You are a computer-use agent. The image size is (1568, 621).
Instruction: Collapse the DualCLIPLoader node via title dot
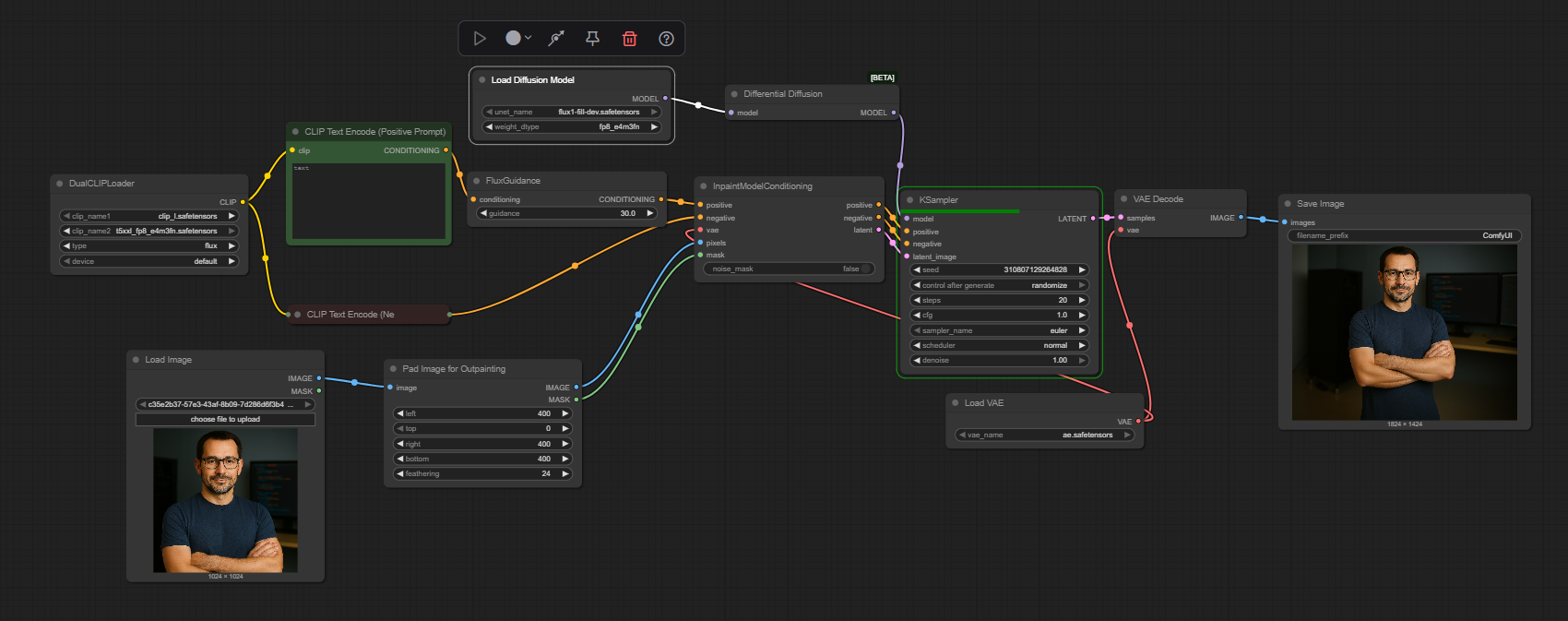click(60, 184)
